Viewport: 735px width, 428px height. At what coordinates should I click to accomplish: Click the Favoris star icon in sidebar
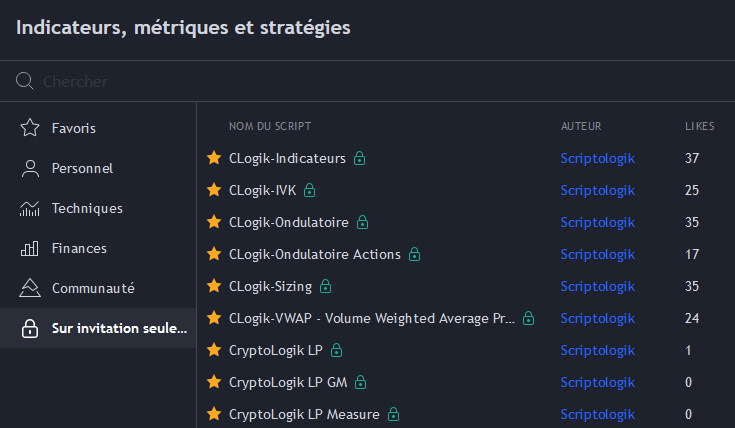pyautogui.click(x=30, y=128)
